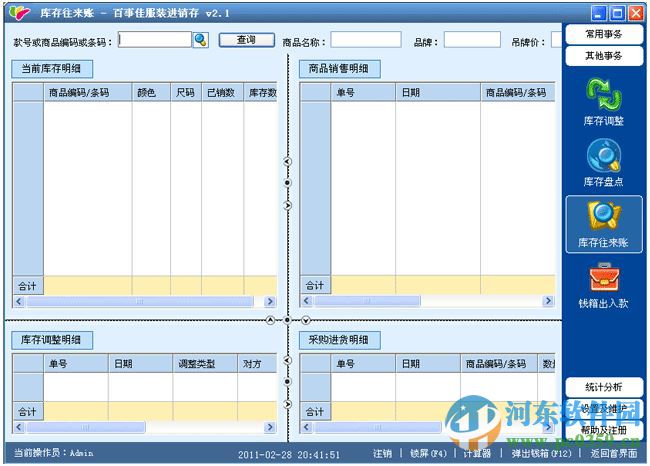Click 商品编码/条码 header in 当前库存明细
Image resolution: width=650 pixels, height=466 pixels.
pyautogui.click(x=88, y=92)
